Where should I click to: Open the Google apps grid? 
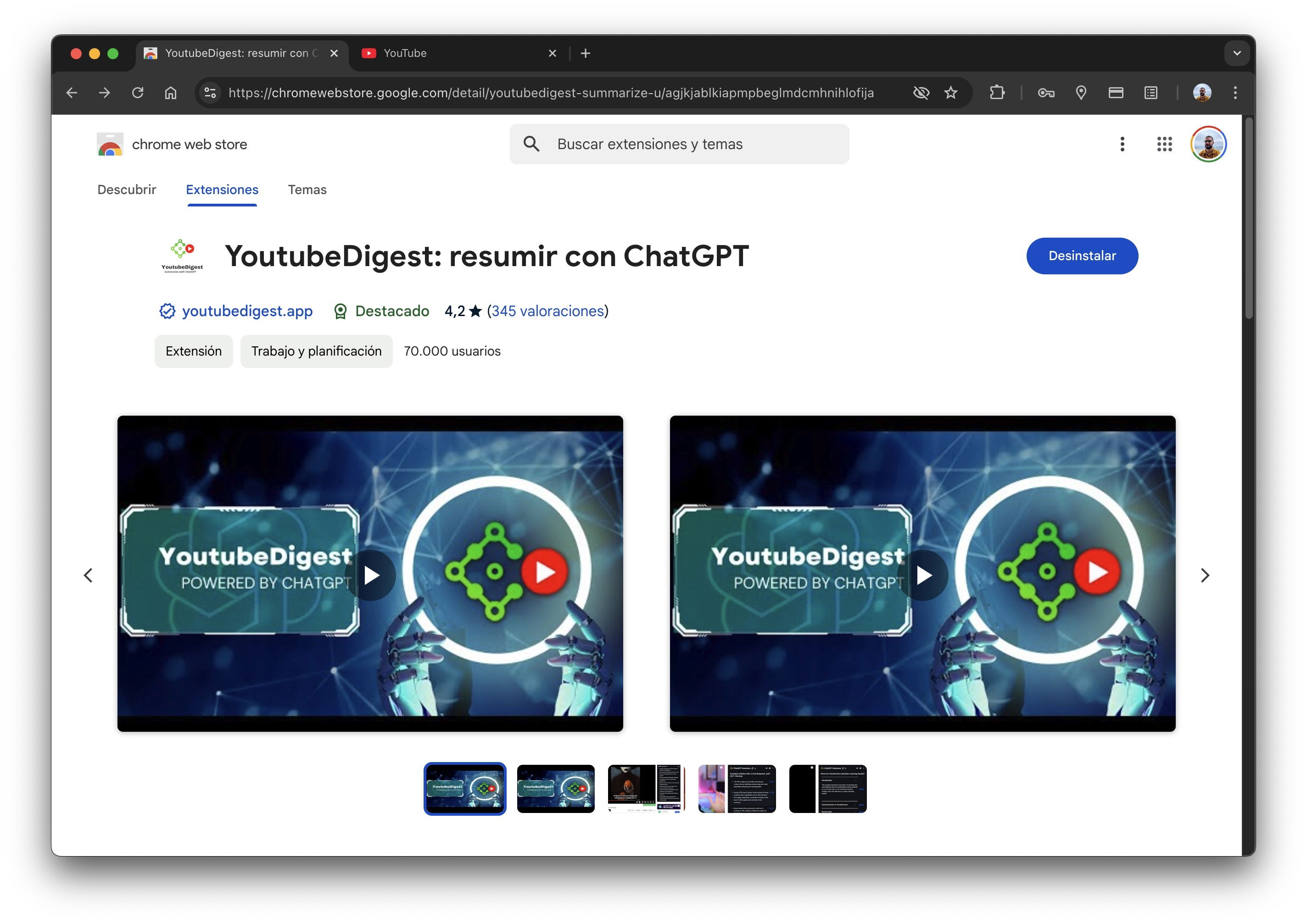click(x=1164, y=144)
